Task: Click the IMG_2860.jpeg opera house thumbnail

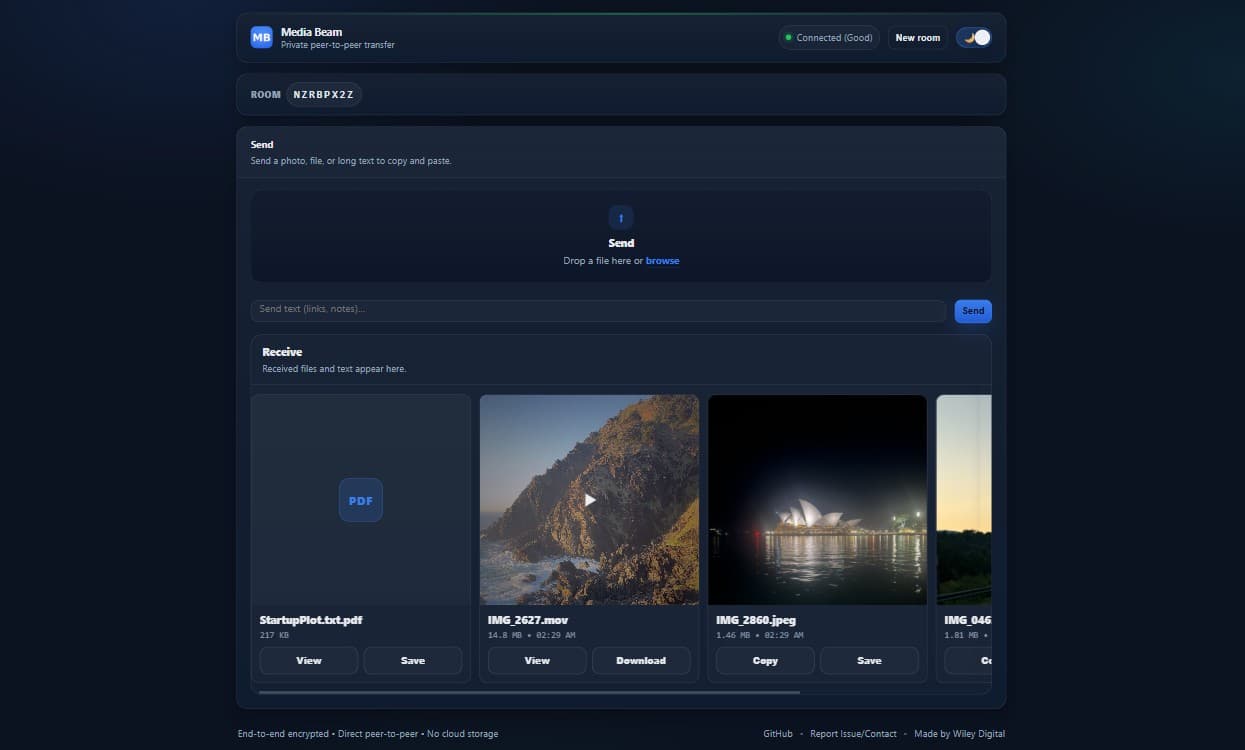Action: 816,499
